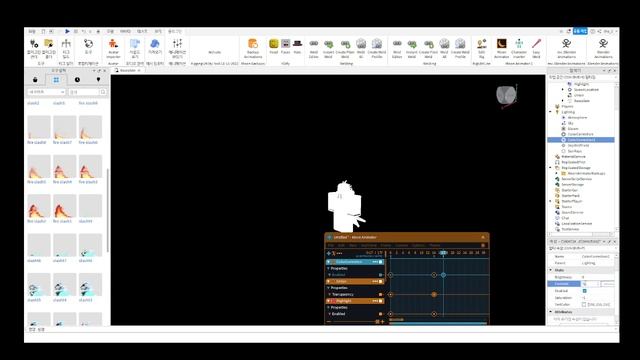640x360 pixels.
Task: Toggle the ColorCorrection track checkbox in Moon Animator
Action: pyautogui.click(x=381, y=262)
